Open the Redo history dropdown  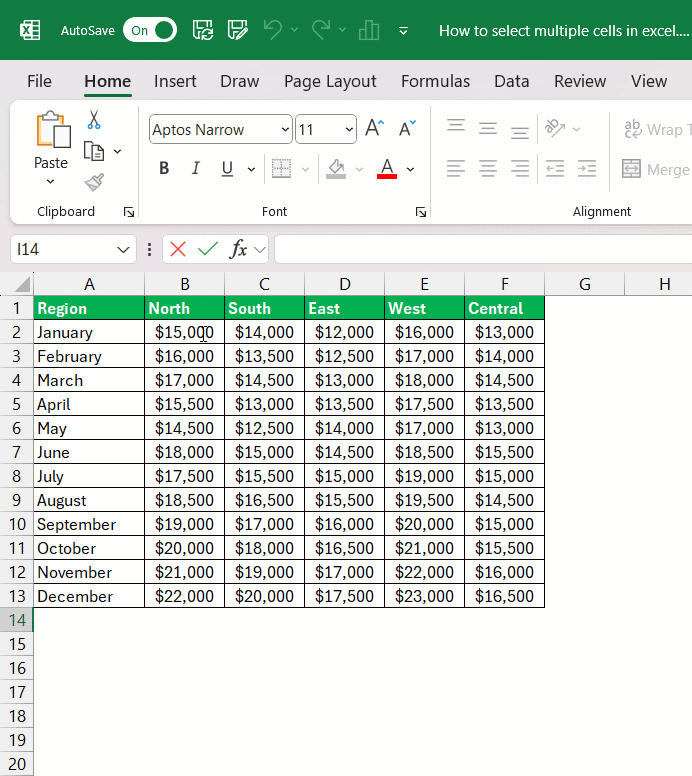[x=342, y=30]
